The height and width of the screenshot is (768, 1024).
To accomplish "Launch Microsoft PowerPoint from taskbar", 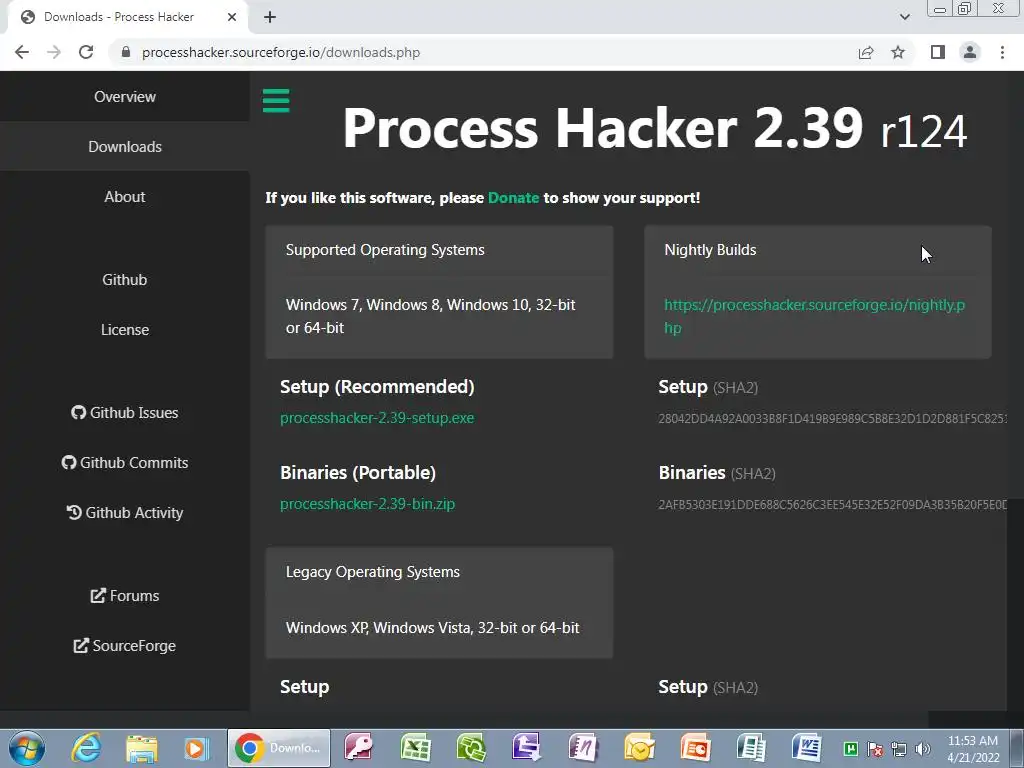I will pyautogui.click(x=695, y=748).
